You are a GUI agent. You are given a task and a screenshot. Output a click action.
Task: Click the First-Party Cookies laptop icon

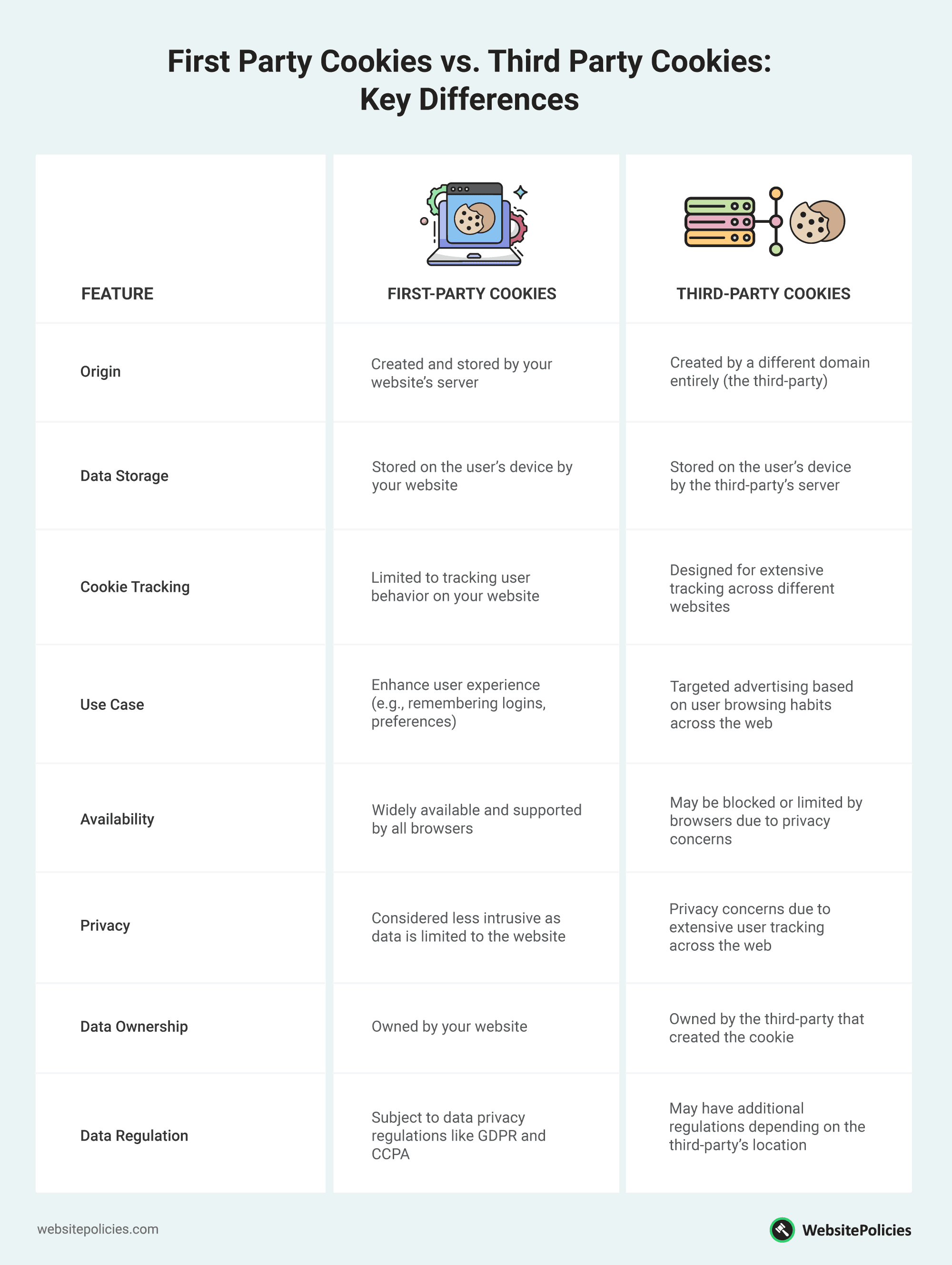point(475,205)
